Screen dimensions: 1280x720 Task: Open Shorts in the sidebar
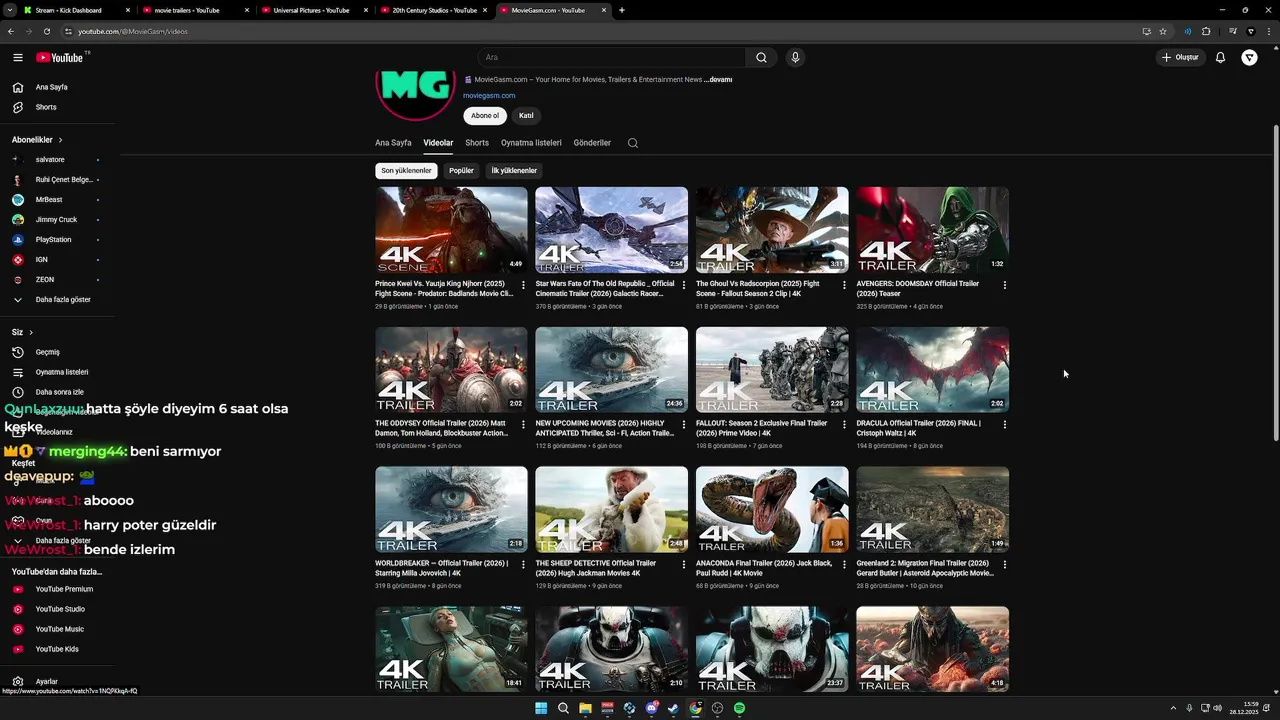coord(46,107)
